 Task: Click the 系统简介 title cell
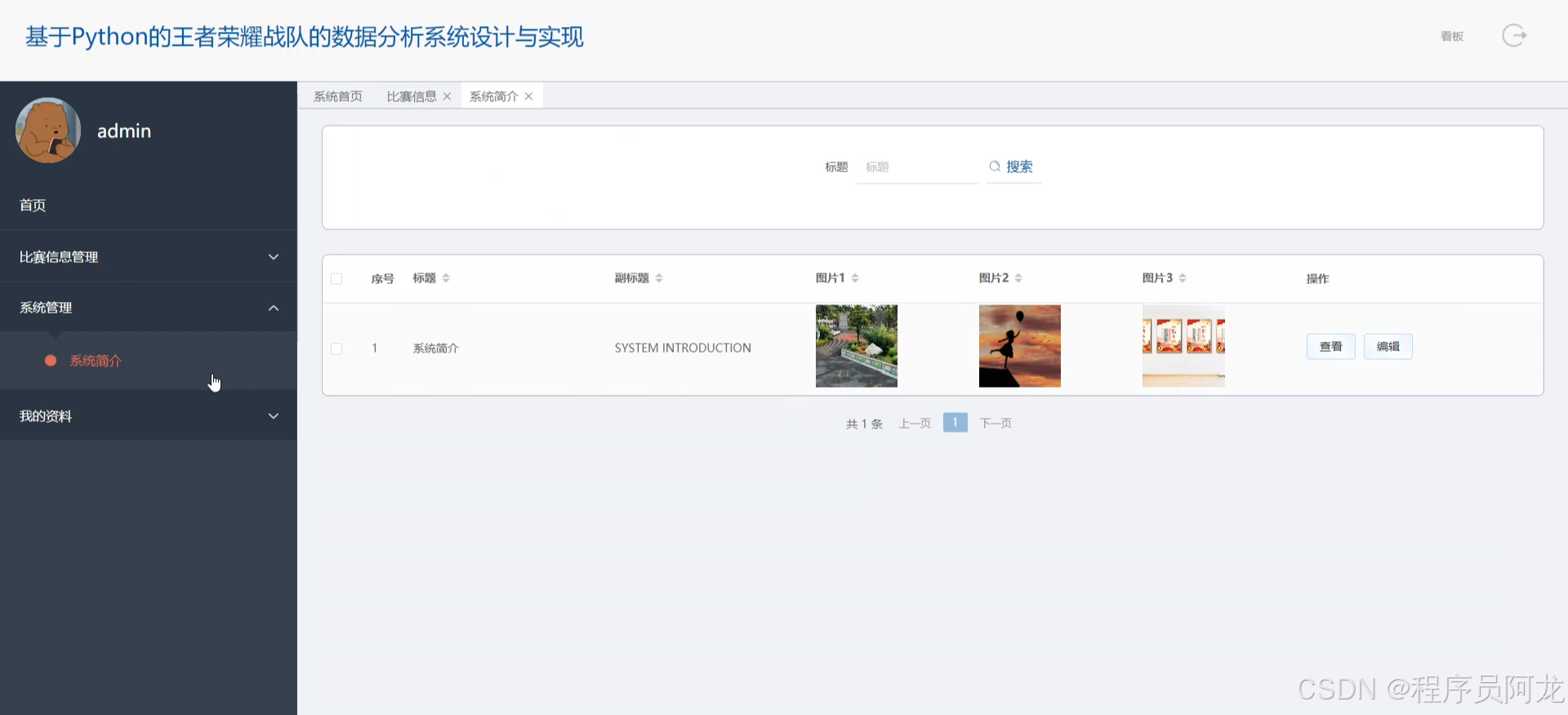(435, 349)
